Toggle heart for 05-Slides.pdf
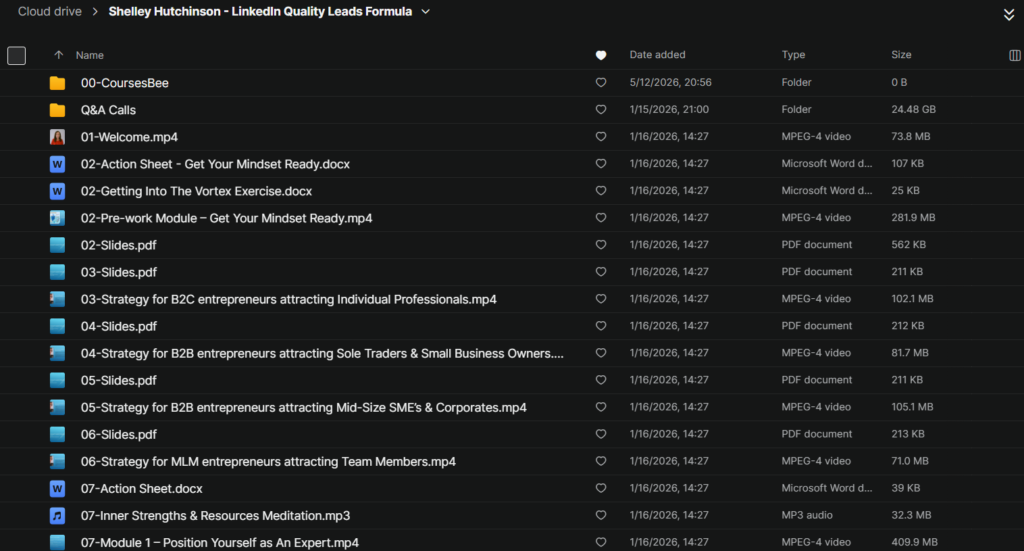The width and height of the screenshot is (1024, 551). tap(601, 379)
